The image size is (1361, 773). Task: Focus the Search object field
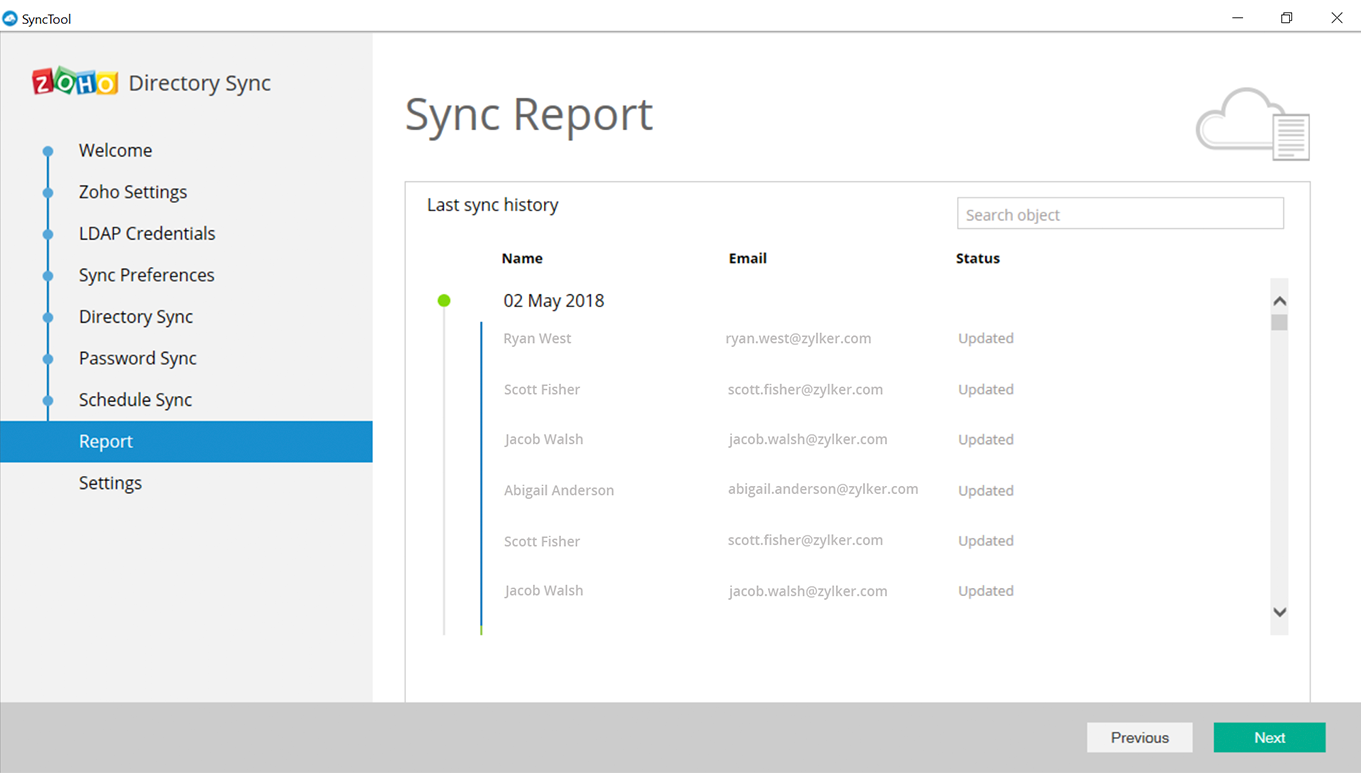point(1120,214)
